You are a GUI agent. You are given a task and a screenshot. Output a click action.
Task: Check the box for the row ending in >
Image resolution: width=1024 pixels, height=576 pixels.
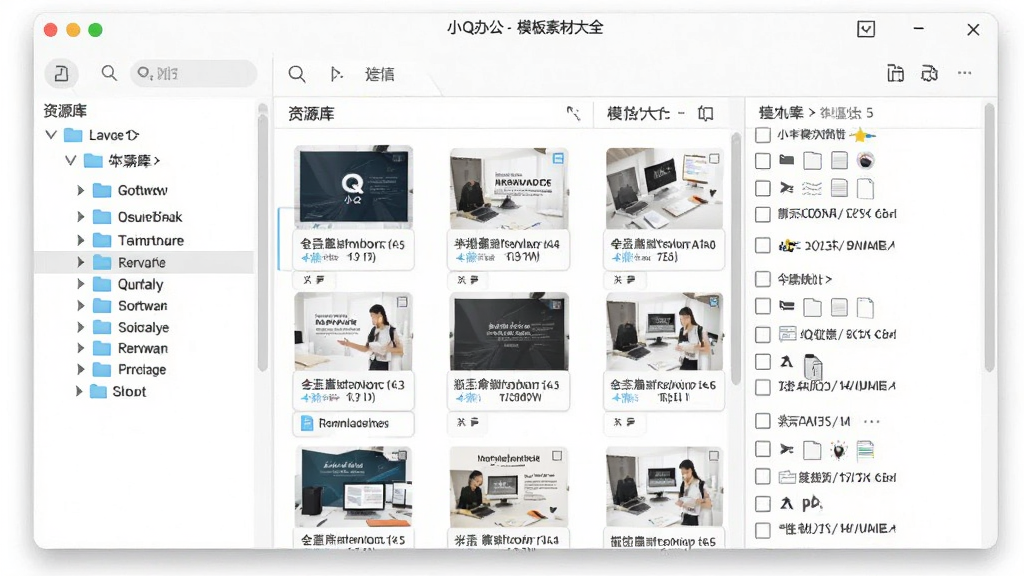[762, 279]
